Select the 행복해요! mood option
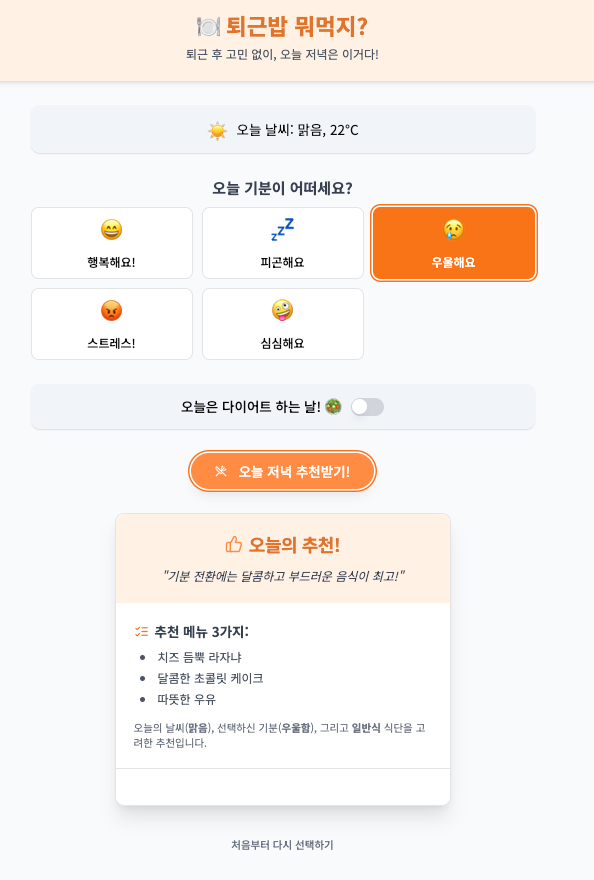 click(x=112, y=243)
